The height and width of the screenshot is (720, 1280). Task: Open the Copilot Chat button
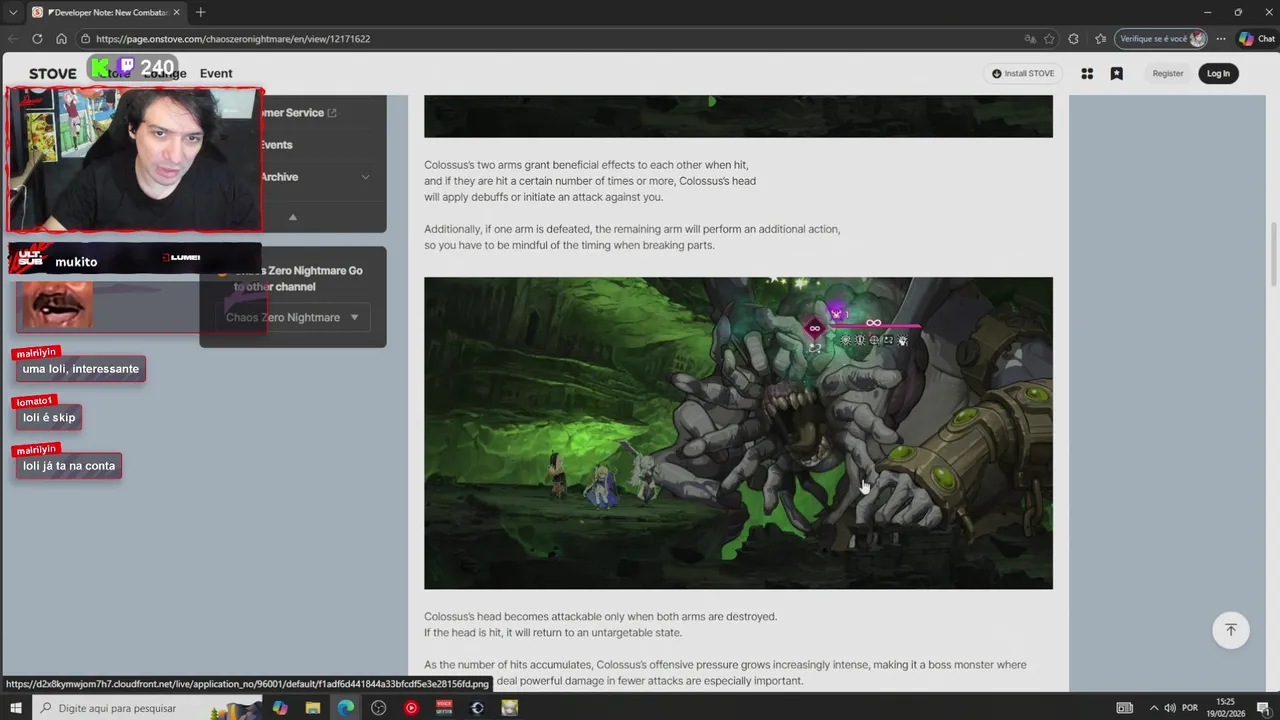point(1258,39)
